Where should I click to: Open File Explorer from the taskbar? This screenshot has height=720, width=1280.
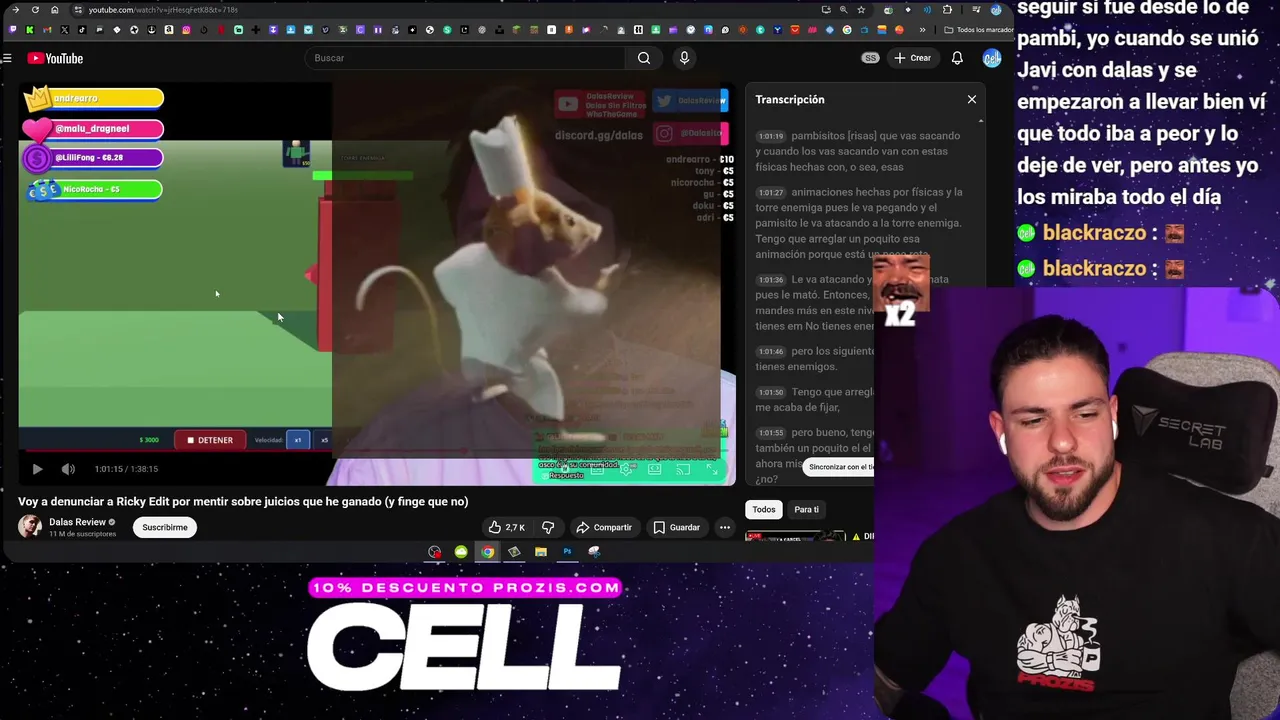tap(541, 552)
